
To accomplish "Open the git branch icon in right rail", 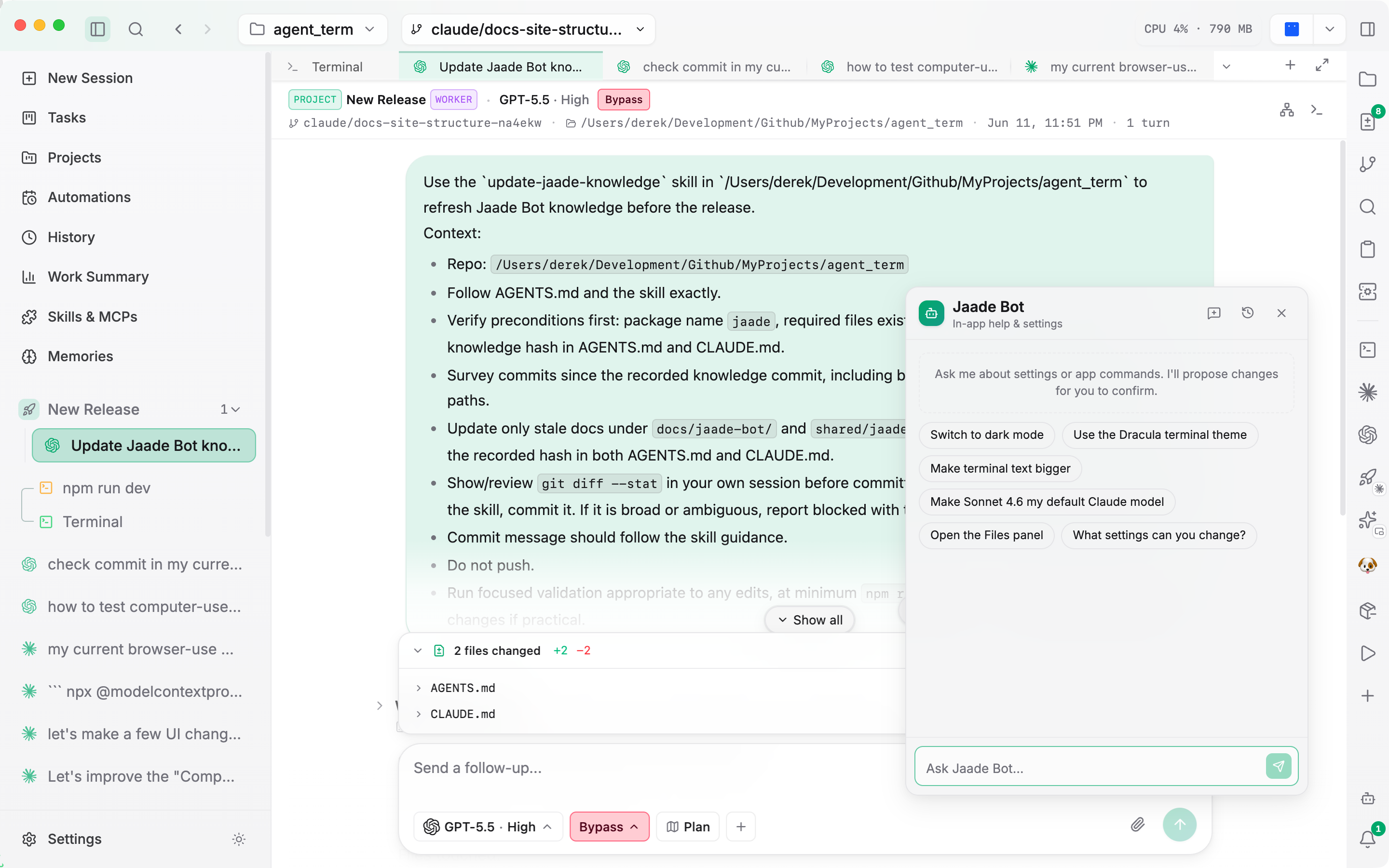I will 1367,164.
